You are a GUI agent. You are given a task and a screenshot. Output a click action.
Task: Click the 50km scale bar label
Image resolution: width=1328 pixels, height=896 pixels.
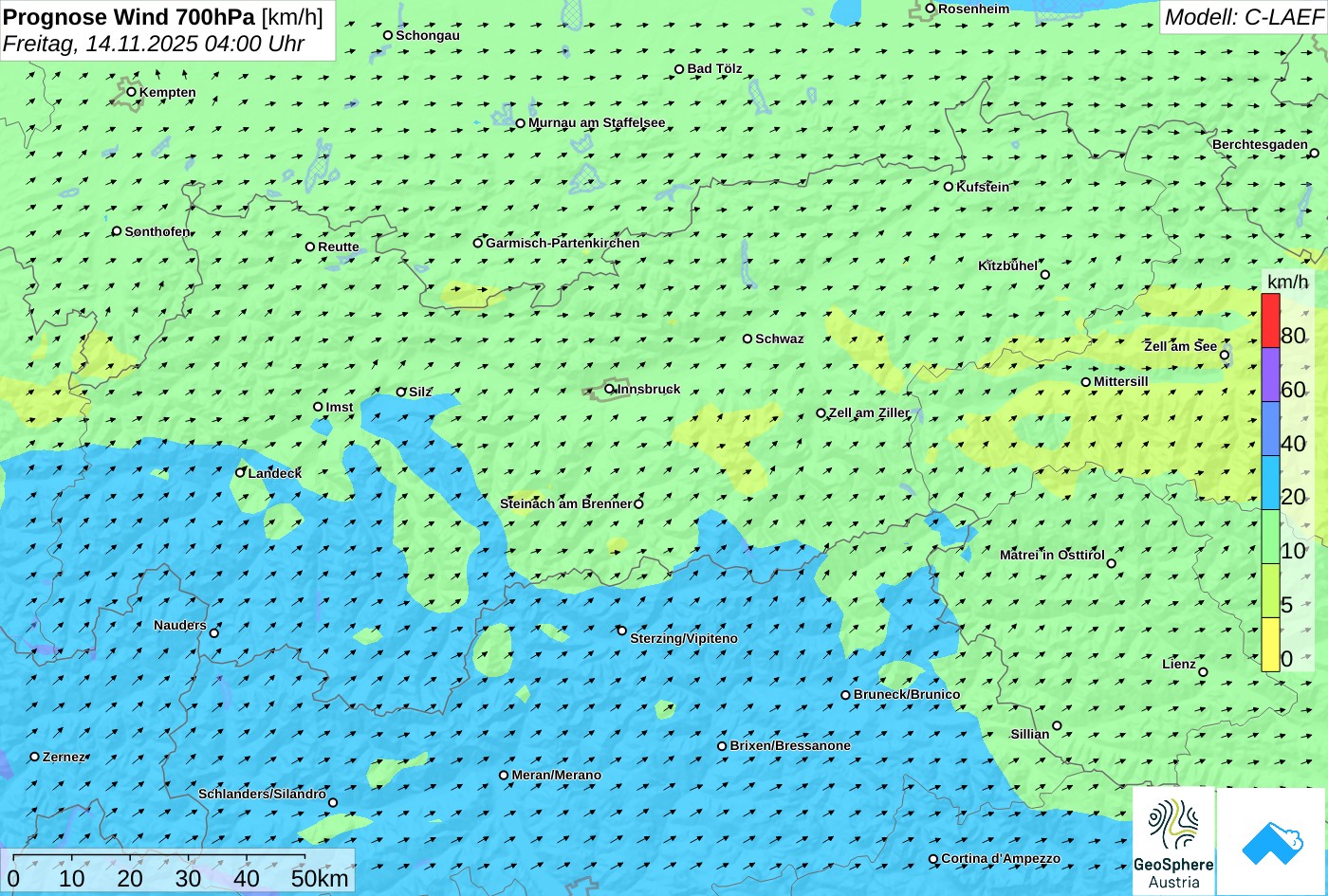(320, 878)
